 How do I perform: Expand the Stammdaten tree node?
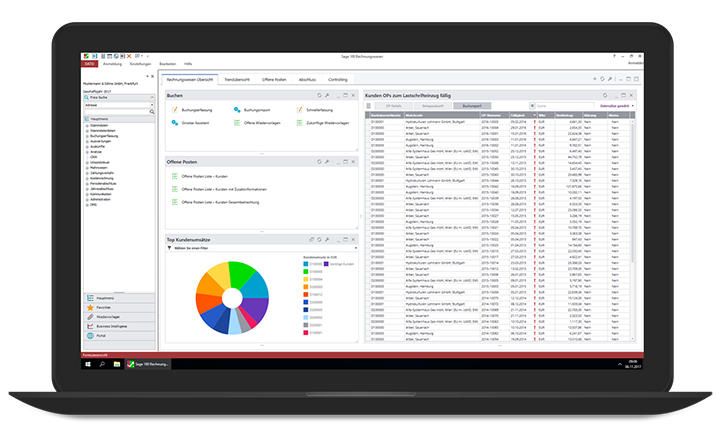[87, 125]
